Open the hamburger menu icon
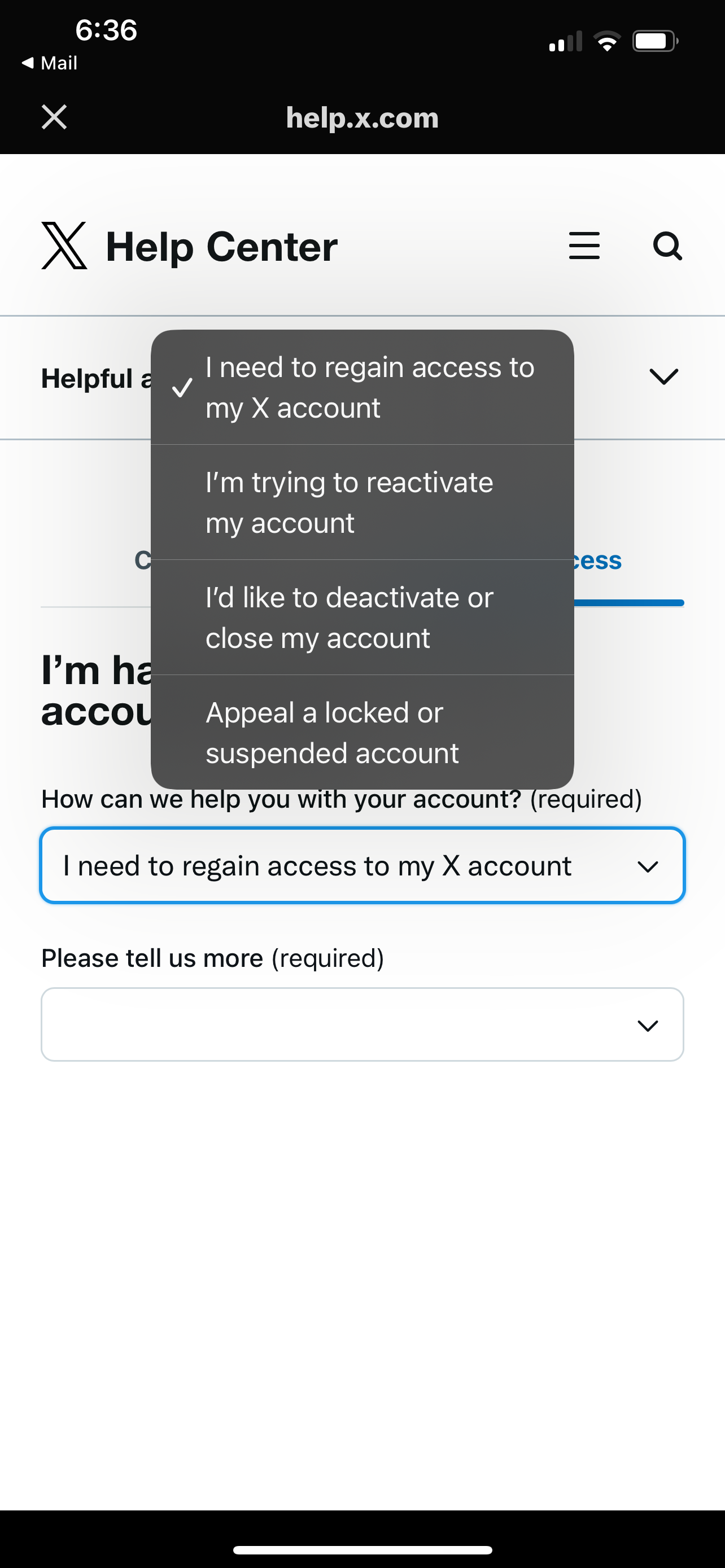Viewport: 725px width, 1568px height. [584, 246]
